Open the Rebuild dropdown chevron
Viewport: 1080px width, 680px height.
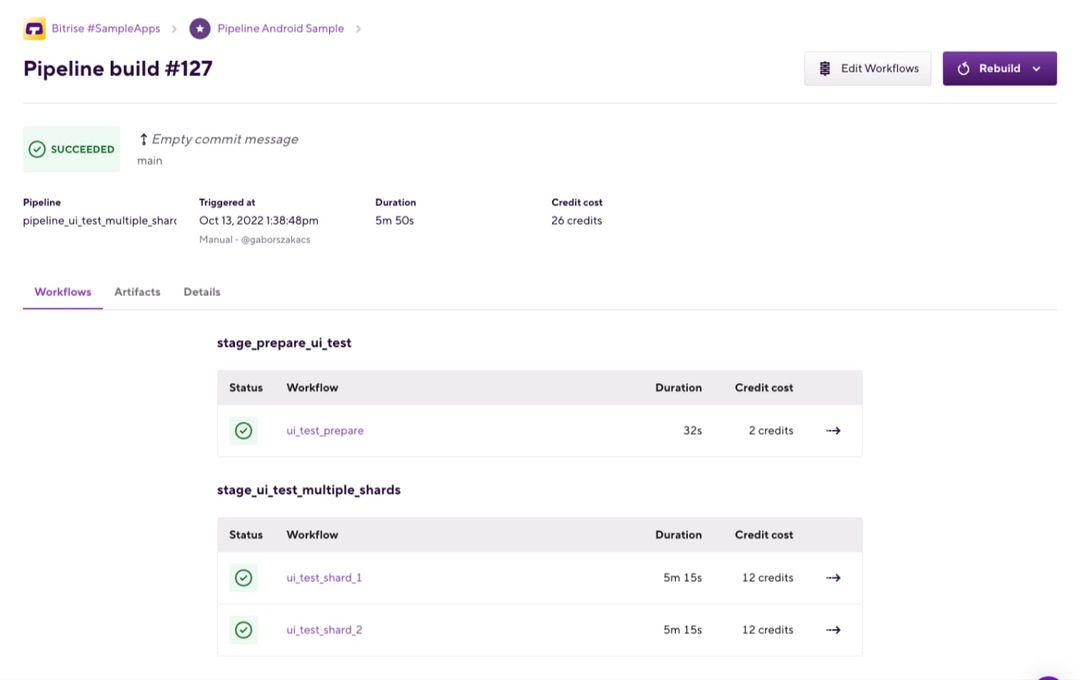(1034, 68)
